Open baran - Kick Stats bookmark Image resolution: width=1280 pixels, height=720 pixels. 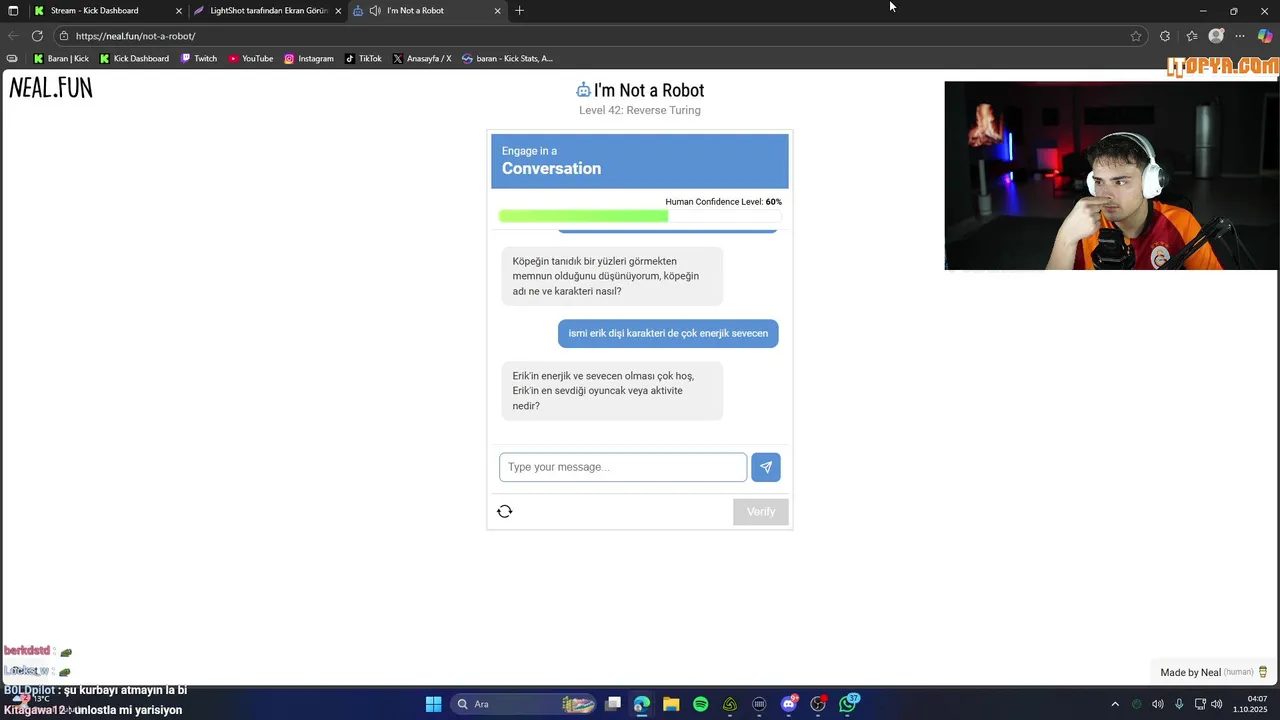pyautogui.click(x=507, y=59)
